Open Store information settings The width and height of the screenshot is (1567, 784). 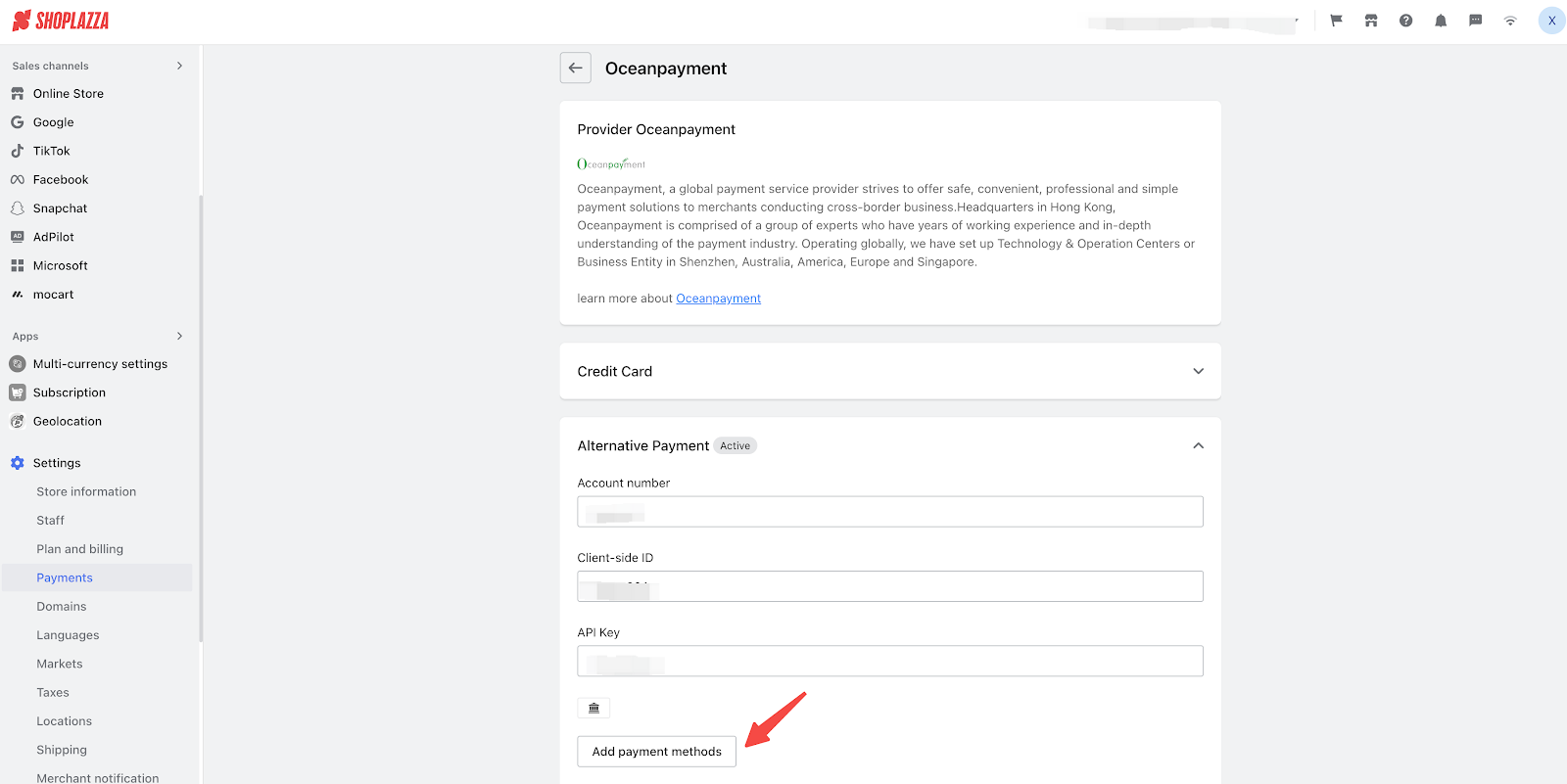pos(86,492)
